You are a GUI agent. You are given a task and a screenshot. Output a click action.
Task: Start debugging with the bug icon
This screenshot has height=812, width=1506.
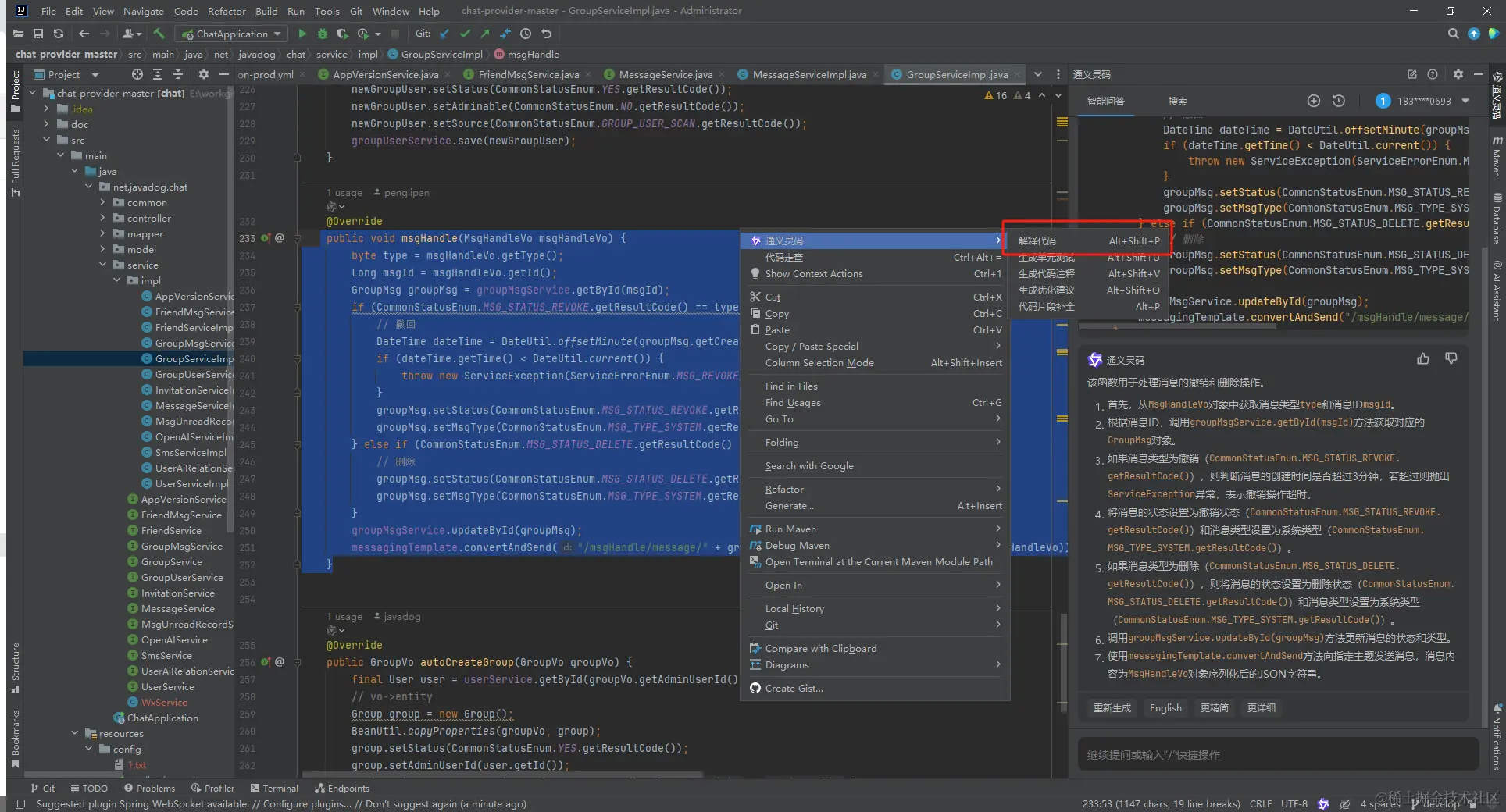322,34
